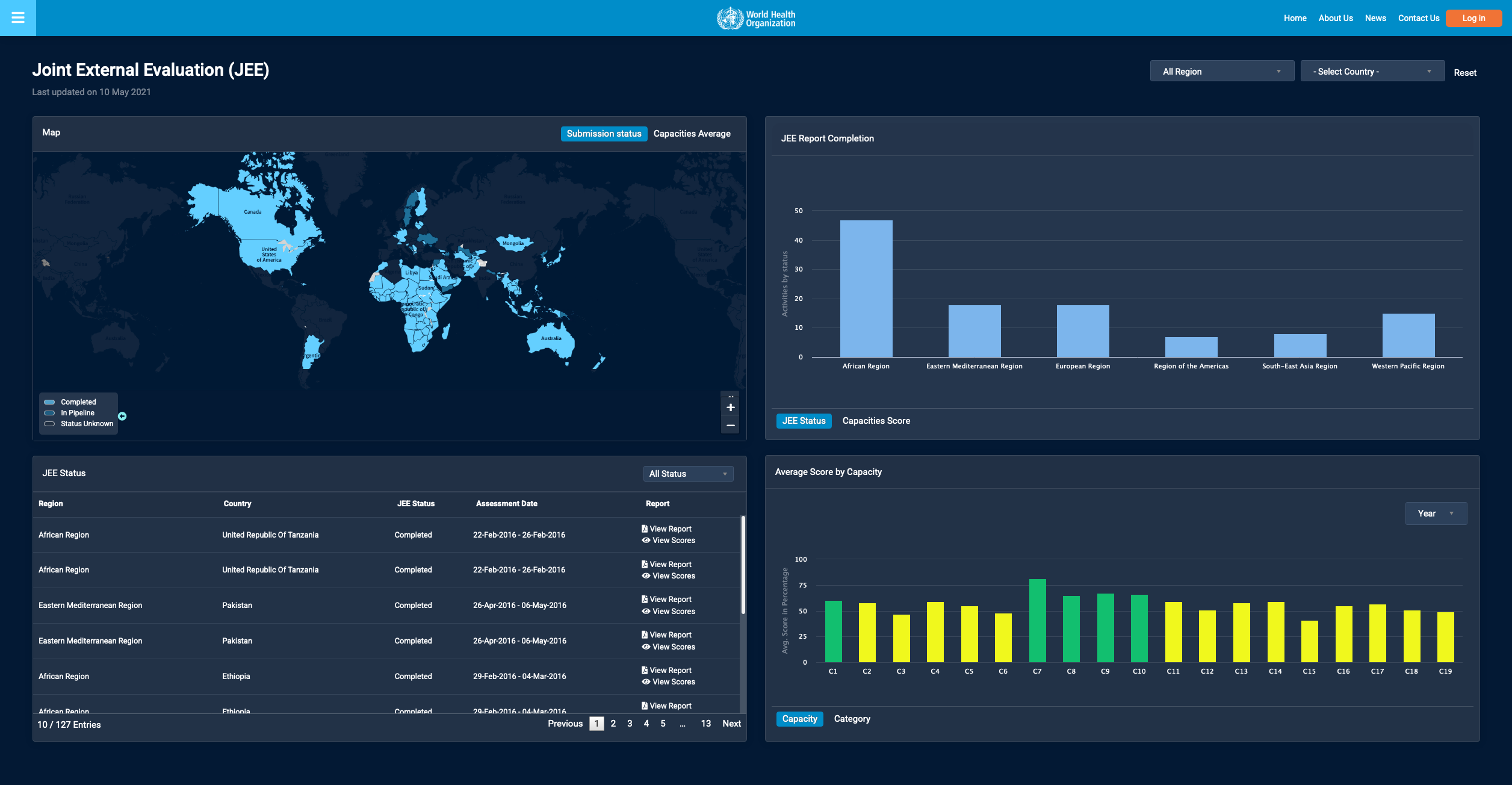
Task: Click the first View Scores eye icon
Action: [x=646, y=541]
